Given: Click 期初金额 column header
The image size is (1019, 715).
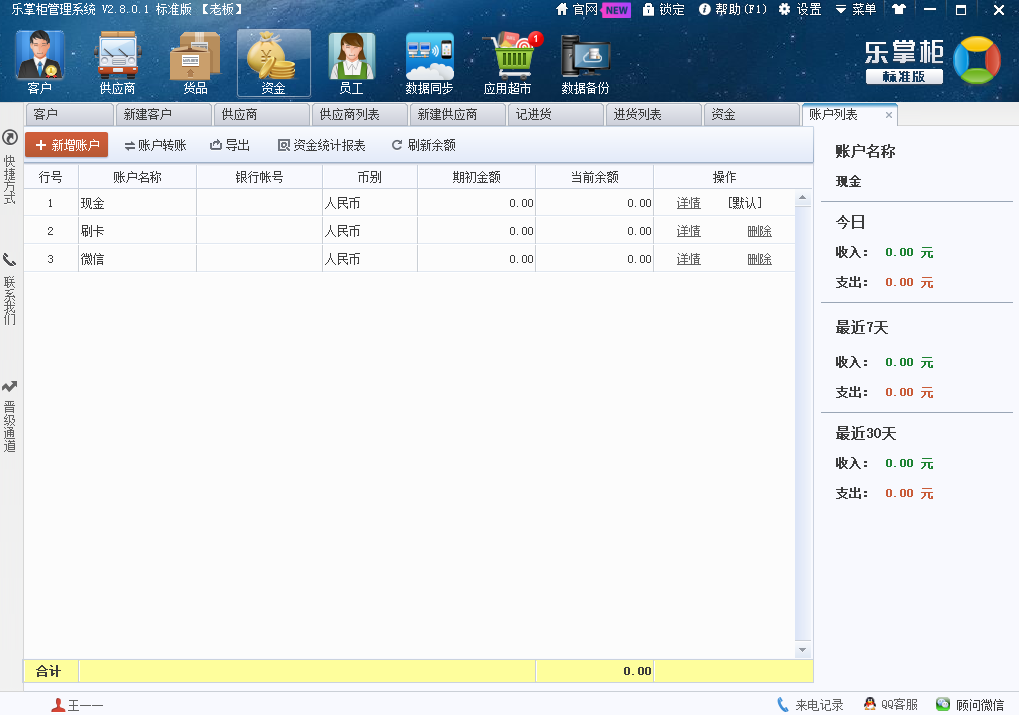Looking at the screenshot, I should [476, 177].
